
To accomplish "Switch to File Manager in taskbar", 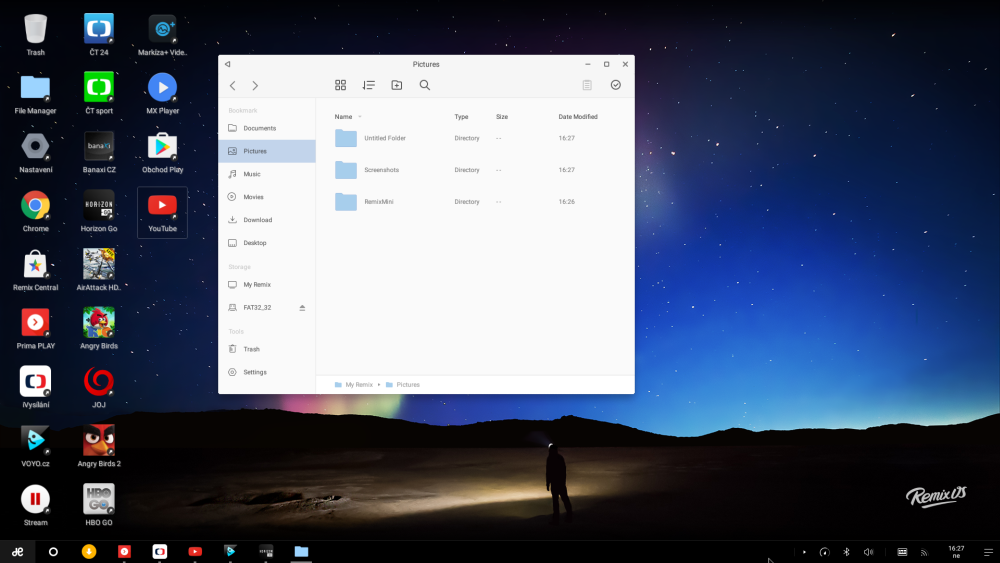I will pyautogui.click(x=301, y=552).
